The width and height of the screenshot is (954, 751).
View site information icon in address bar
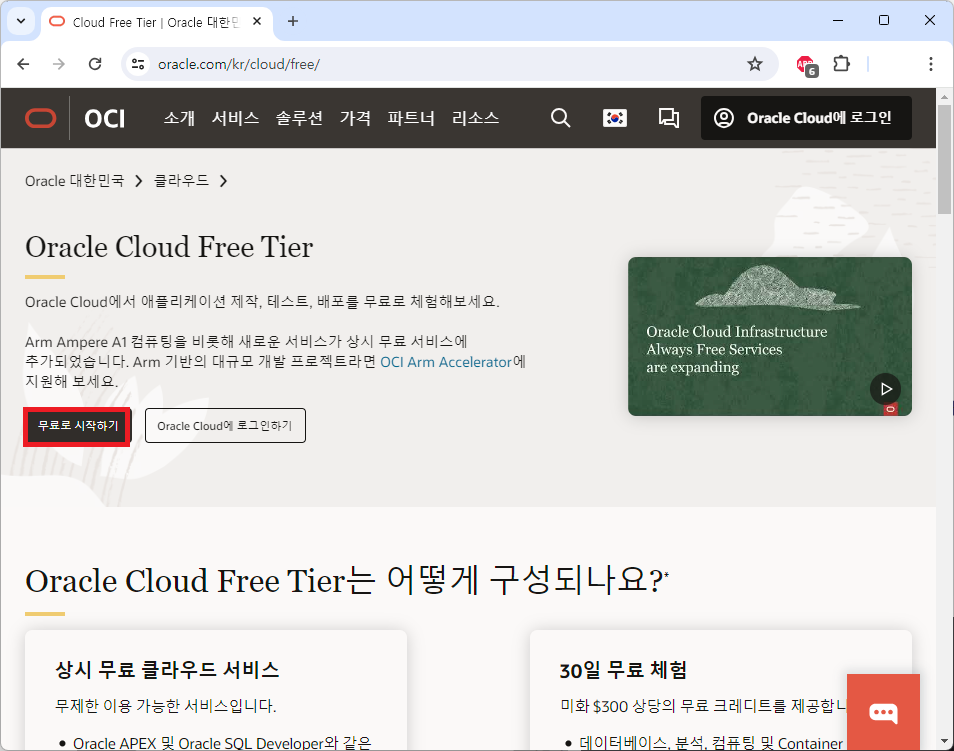[138, 64]
